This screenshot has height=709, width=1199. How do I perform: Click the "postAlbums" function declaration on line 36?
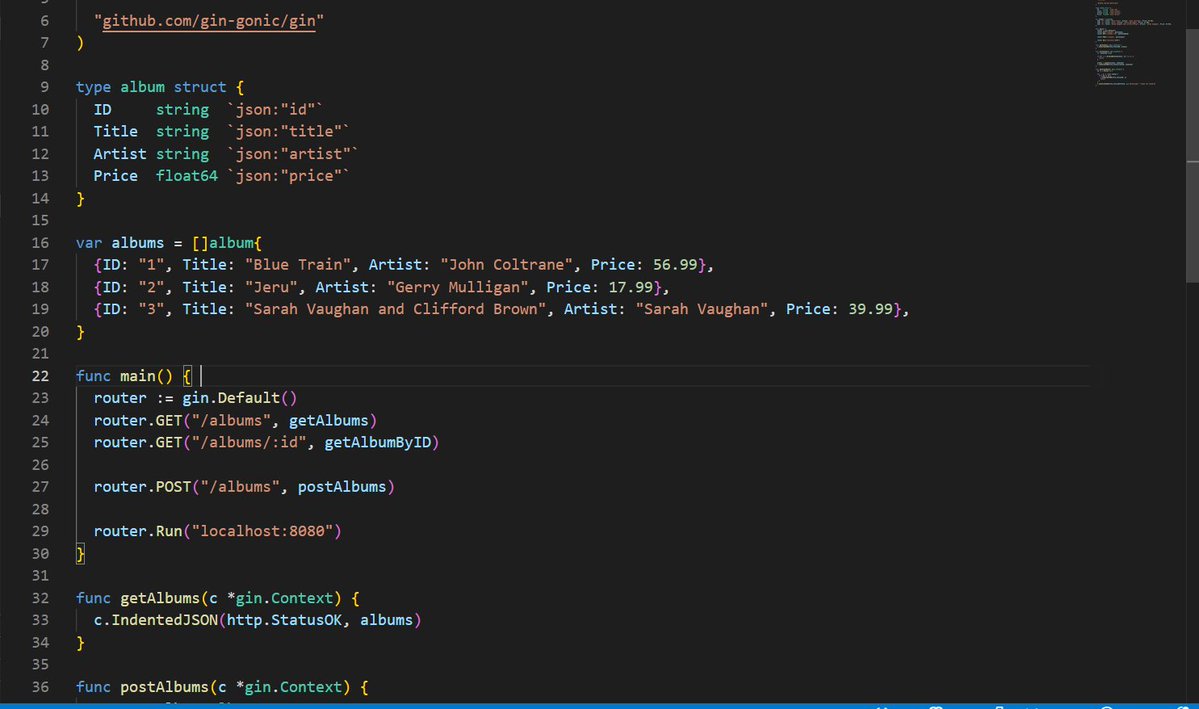(x=164, y=687)
